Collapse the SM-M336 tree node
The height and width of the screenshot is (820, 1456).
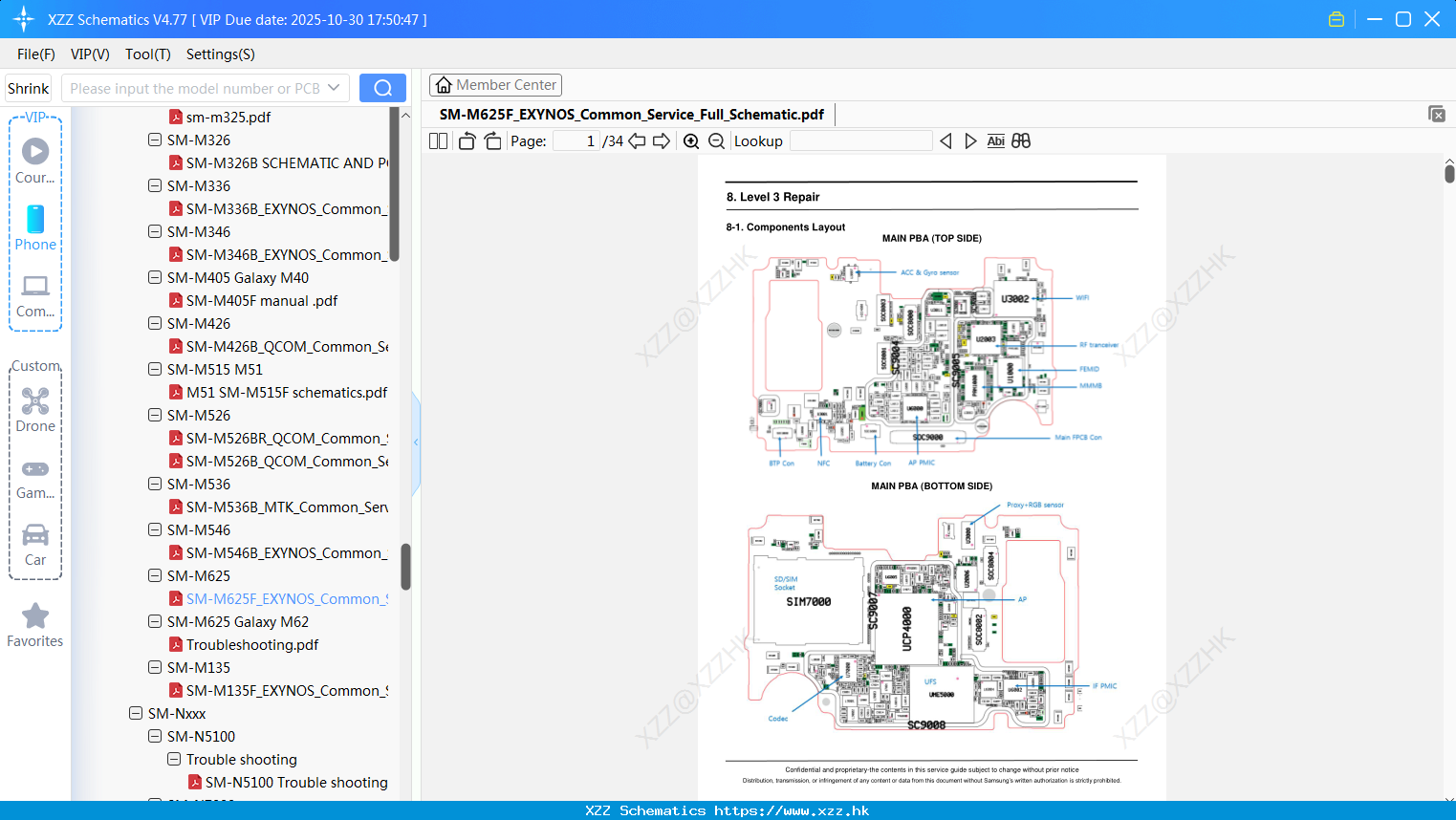(x=155, y=185)
